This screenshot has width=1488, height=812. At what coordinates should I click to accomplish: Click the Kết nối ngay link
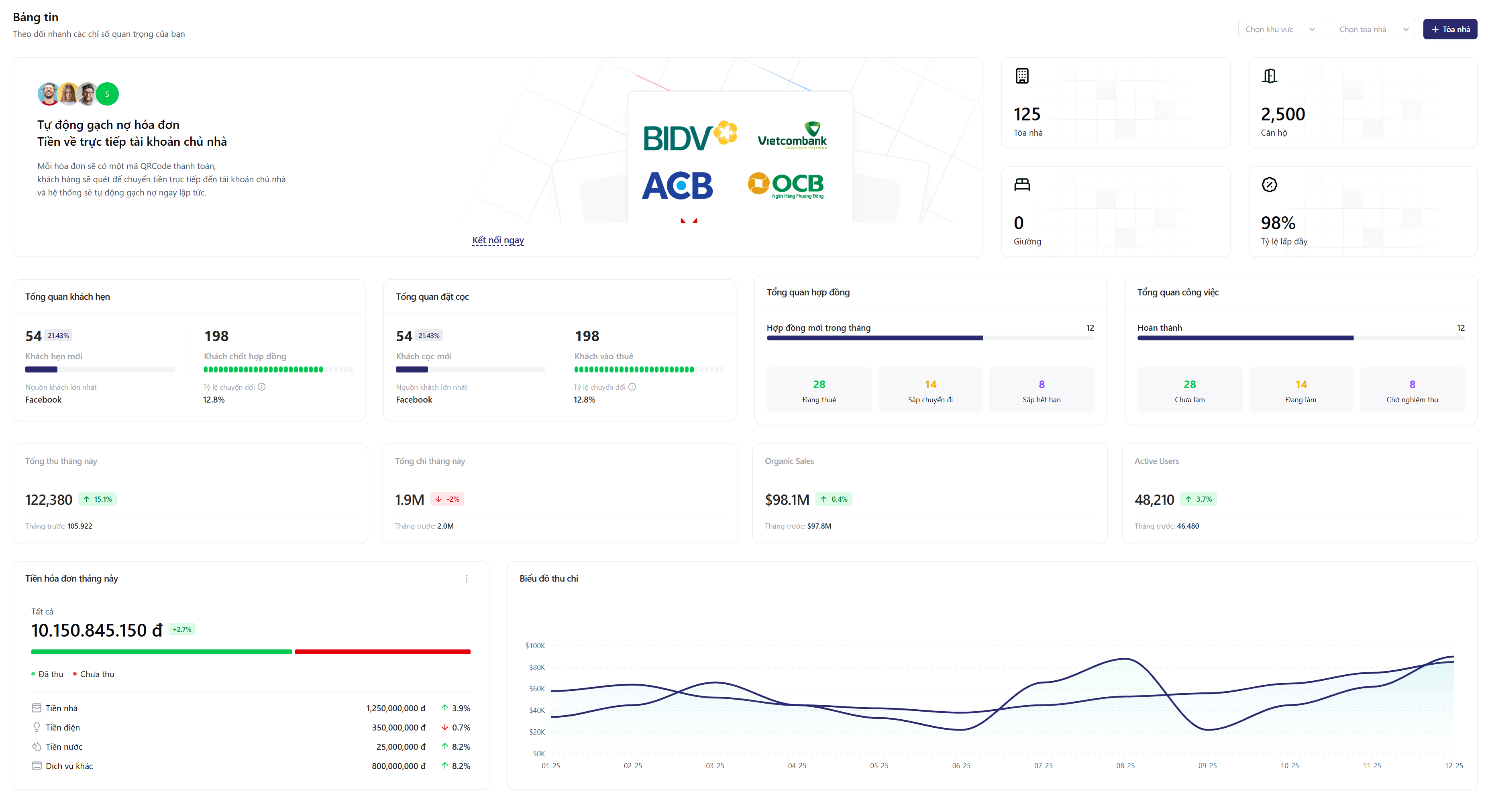click(497, 240)
